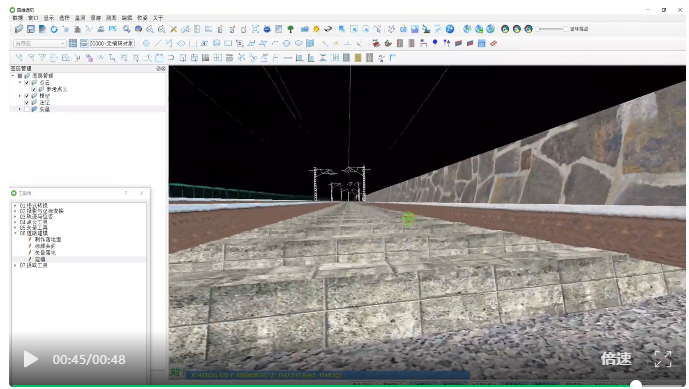This screenshot has height=389, width=689.
Task: Click the black curved undo arrow icon
Action: pyautogui.click(x=328, y=29)
